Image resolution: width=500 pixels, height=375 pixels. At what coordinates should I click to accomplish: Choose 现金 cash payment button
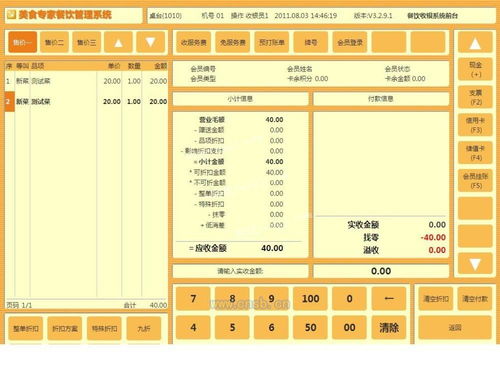coord(475,69)
